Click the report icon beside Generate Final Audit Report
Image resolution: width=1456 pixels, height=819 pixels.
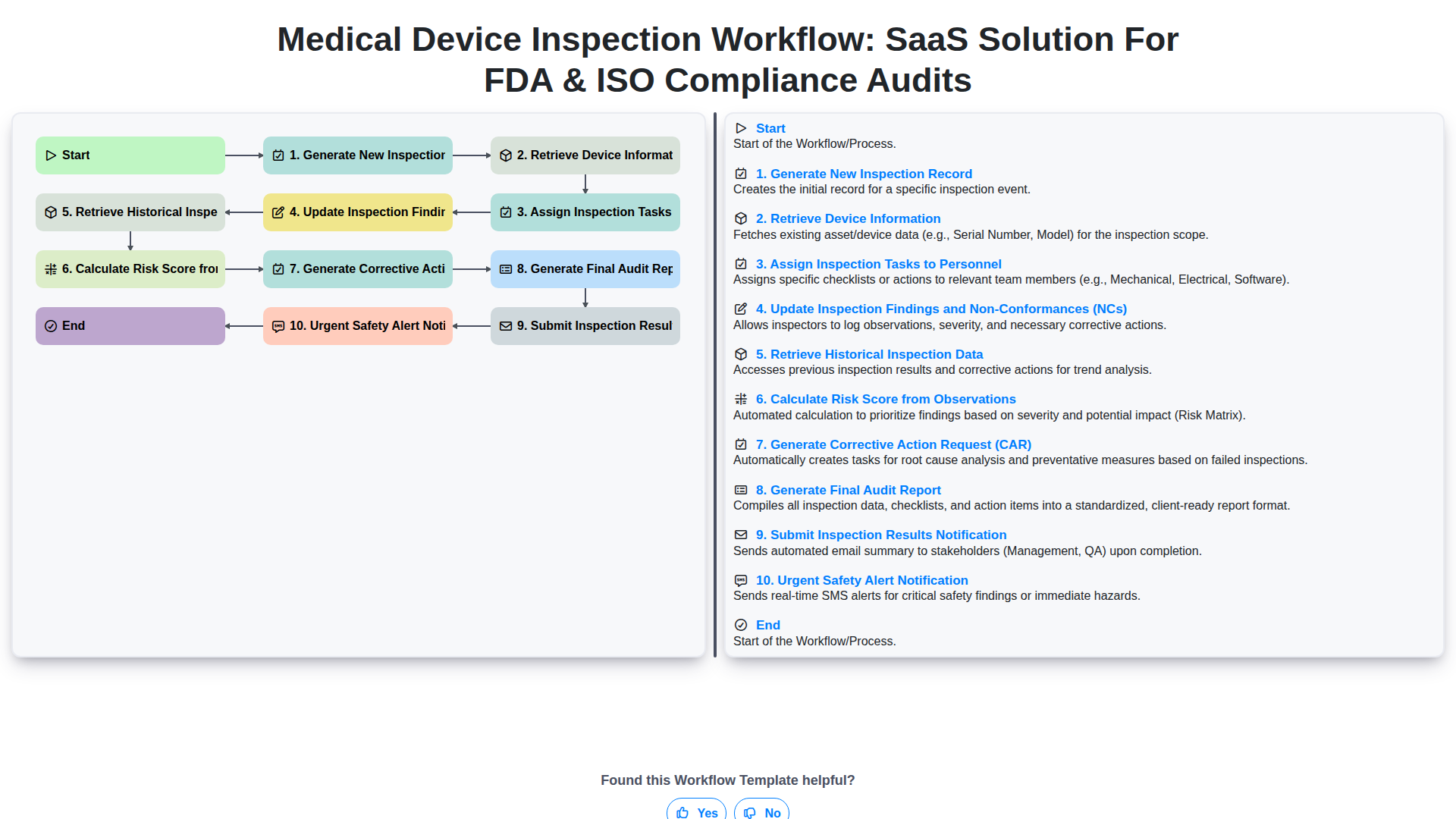pyautogui.click(x=741, y=490)
